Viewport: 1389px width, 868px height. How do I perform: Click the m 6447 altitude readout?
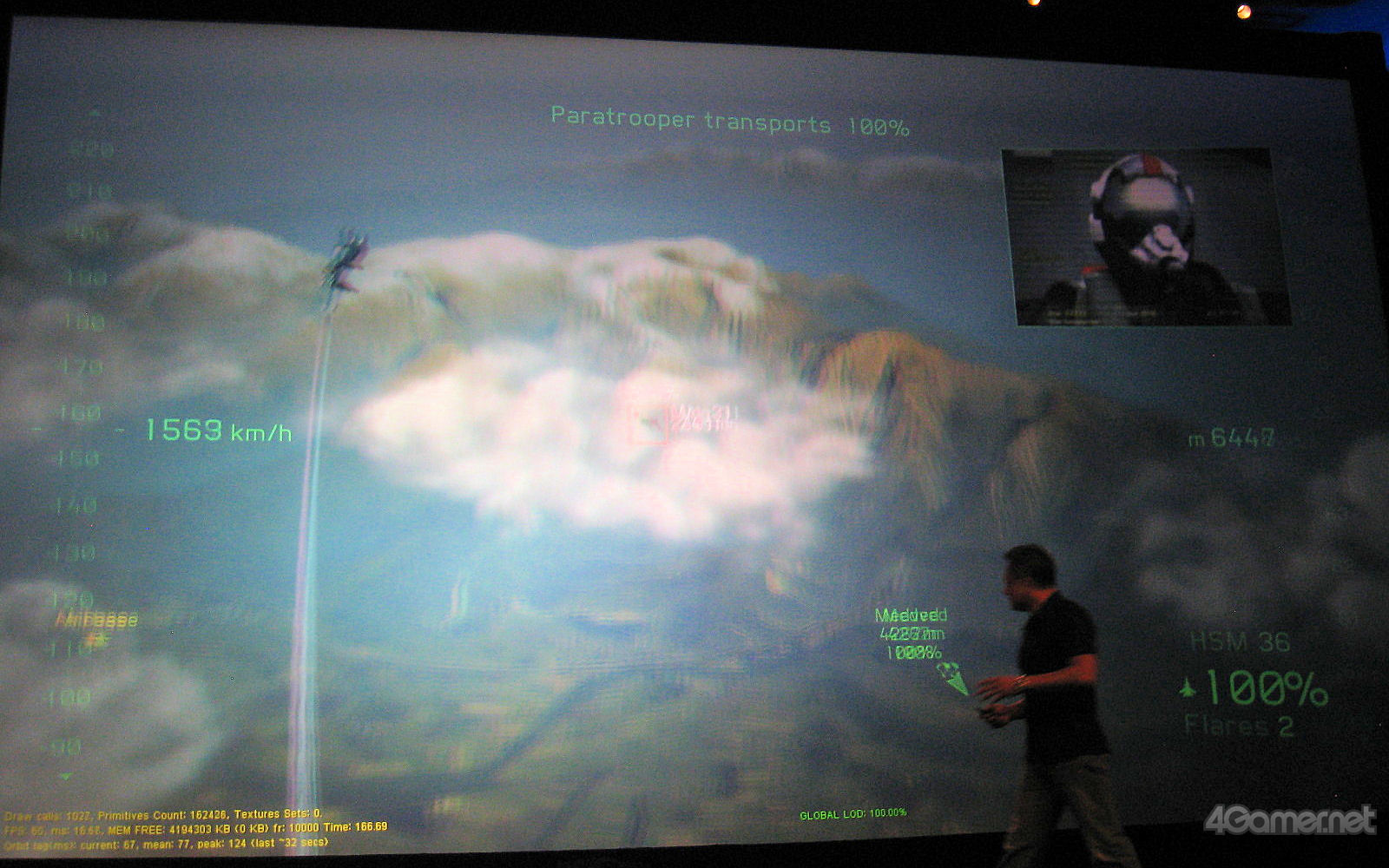[1232, 438]
